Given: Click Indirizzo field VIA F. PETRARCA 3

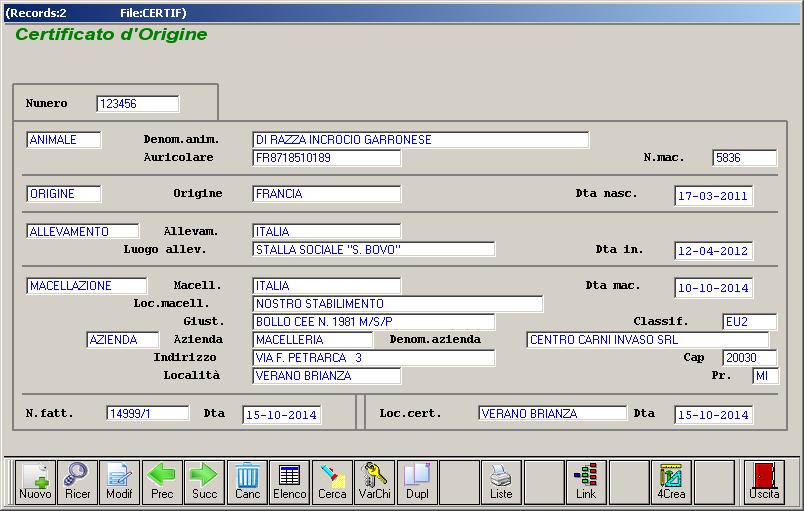Looking at the screenshot, I should (x=373, y=357).
